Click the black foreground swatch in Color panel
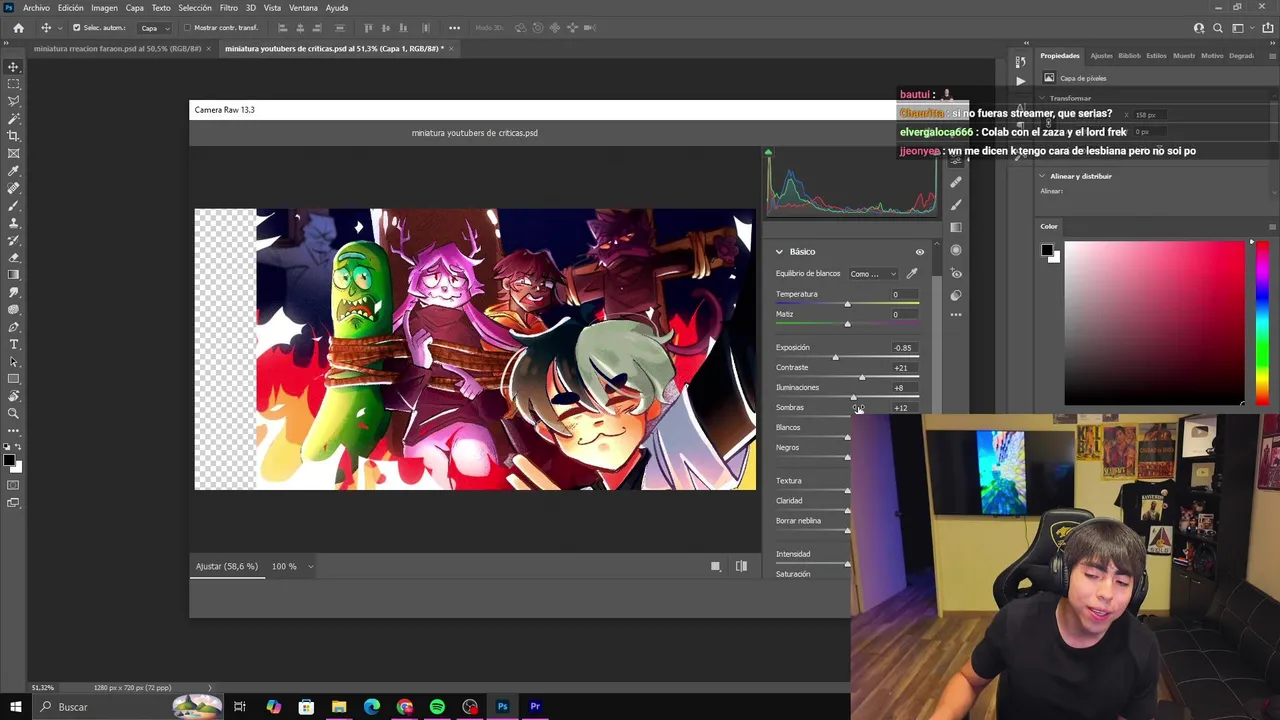1280x720 pixels. pyautogui.click(x=1046, y=250)
